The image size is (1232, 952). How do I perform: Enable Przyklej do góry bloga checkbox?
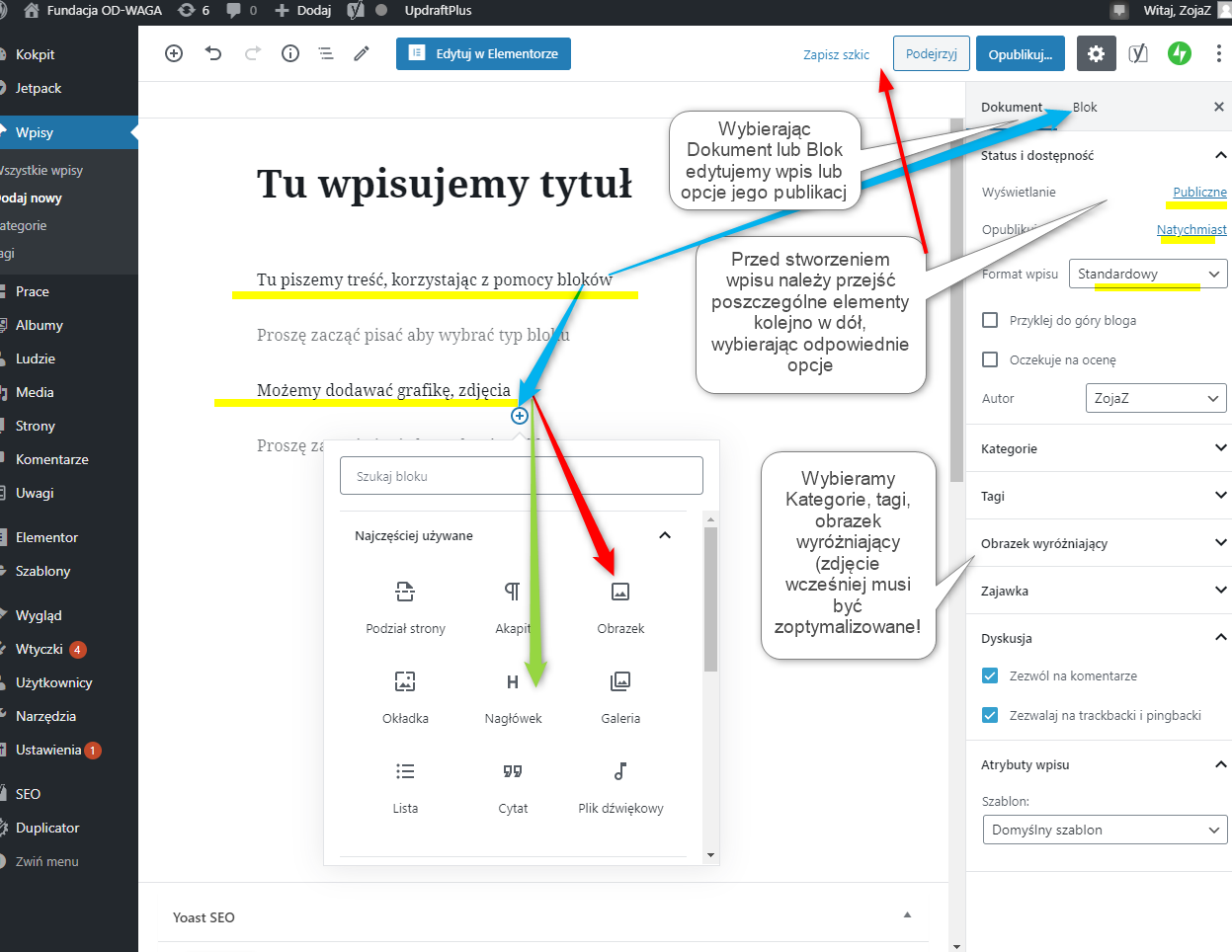[x=990, y=320]
